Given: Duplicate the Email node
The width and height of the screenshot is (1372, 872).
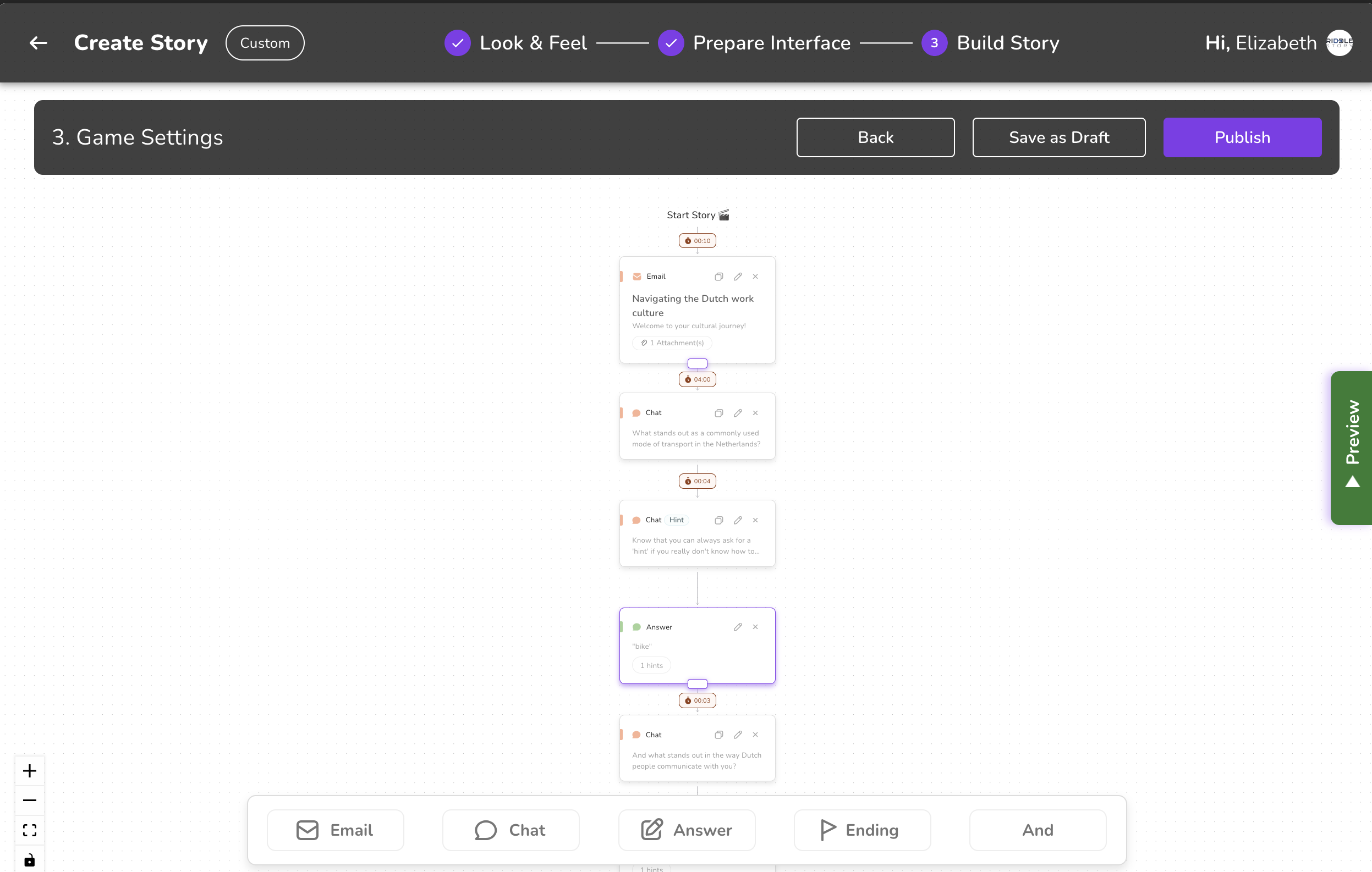Looking at the screenshot, I should (x=719, y=277).
